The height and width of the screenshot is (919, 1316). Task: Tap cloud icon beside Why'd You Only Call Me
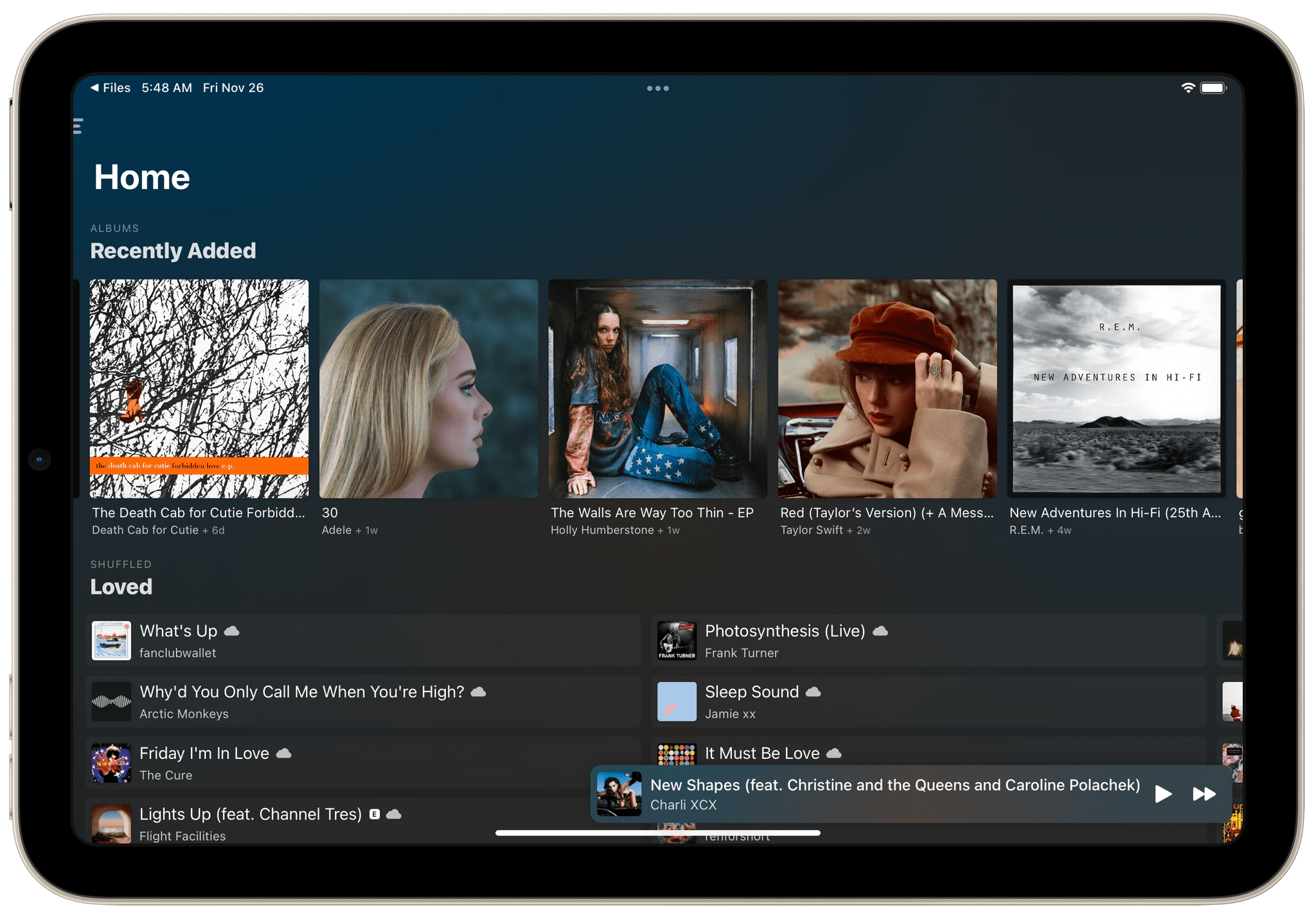point(478,692)
